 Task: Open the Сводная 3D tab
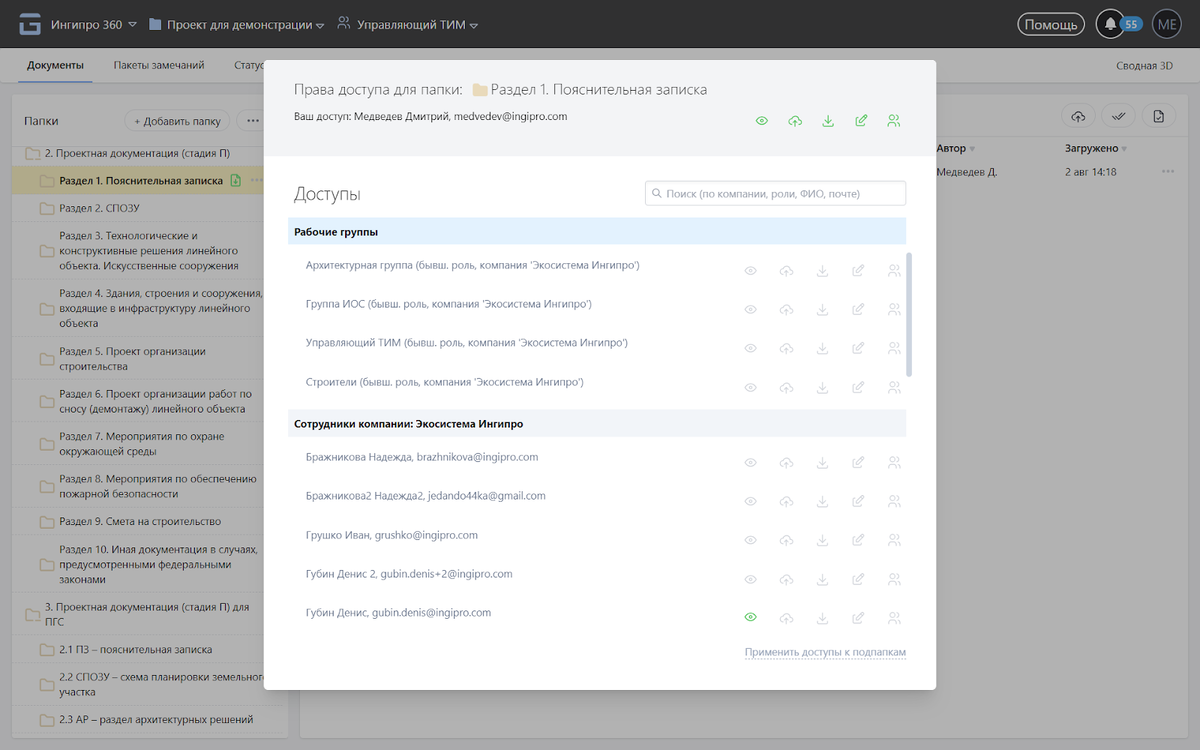pos(1144,66)
